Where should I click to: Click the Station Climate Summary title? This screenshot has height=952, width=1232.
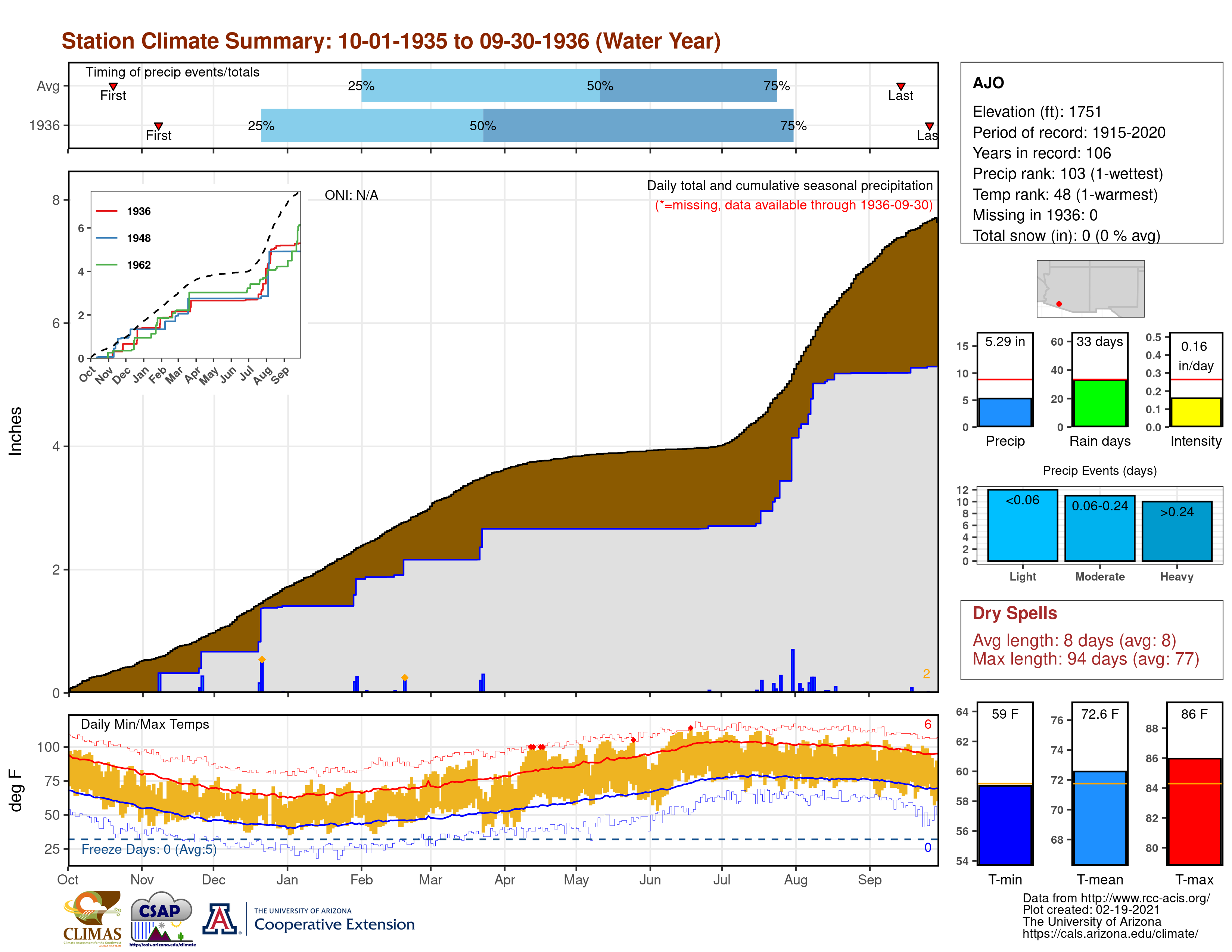click(x=391, y=41)
